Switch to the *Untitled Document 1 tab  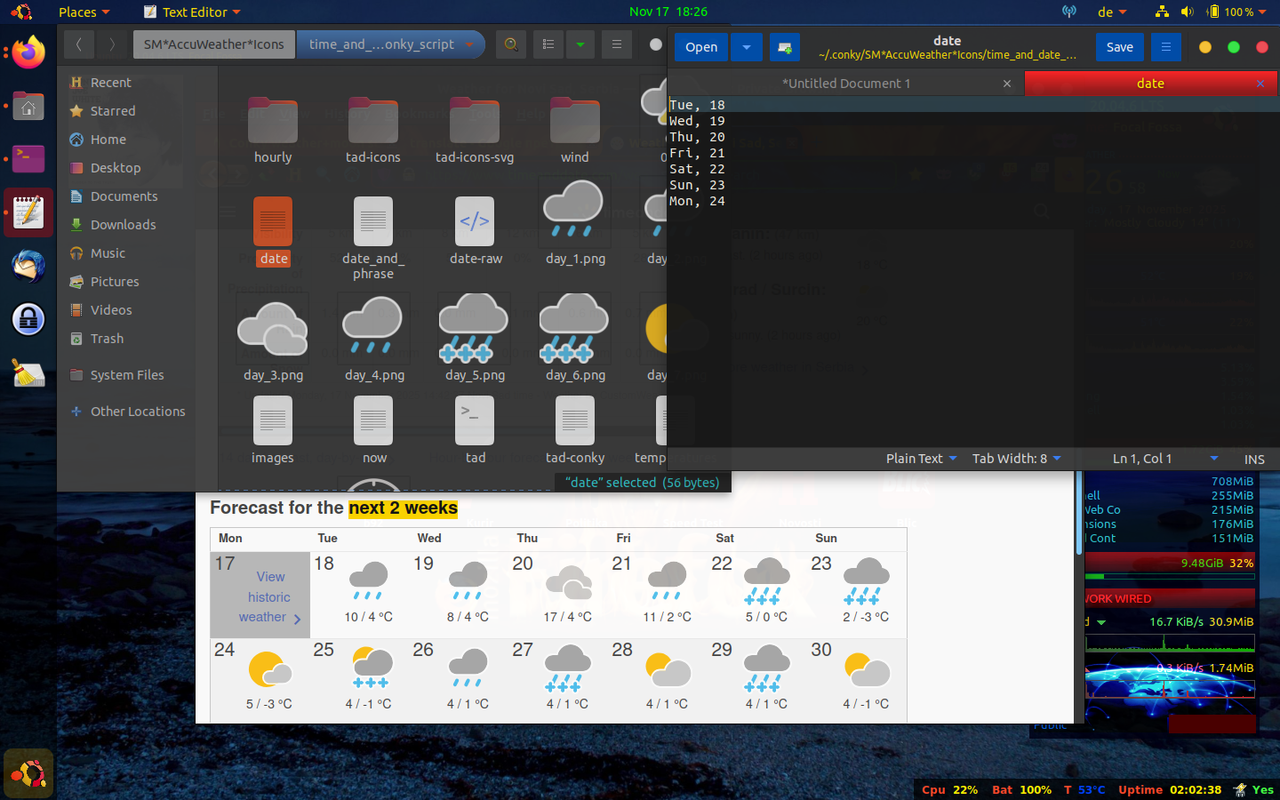pos(846,84)
